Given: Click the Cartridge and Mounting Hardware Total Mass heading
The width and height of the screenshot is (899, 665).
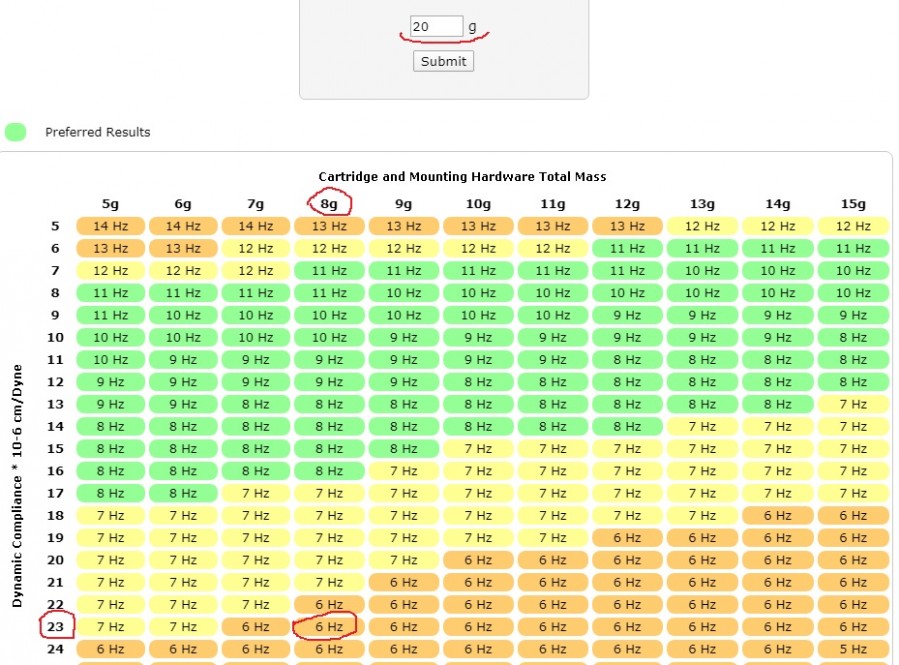Looking at the screenshot, I should [462, 177].
